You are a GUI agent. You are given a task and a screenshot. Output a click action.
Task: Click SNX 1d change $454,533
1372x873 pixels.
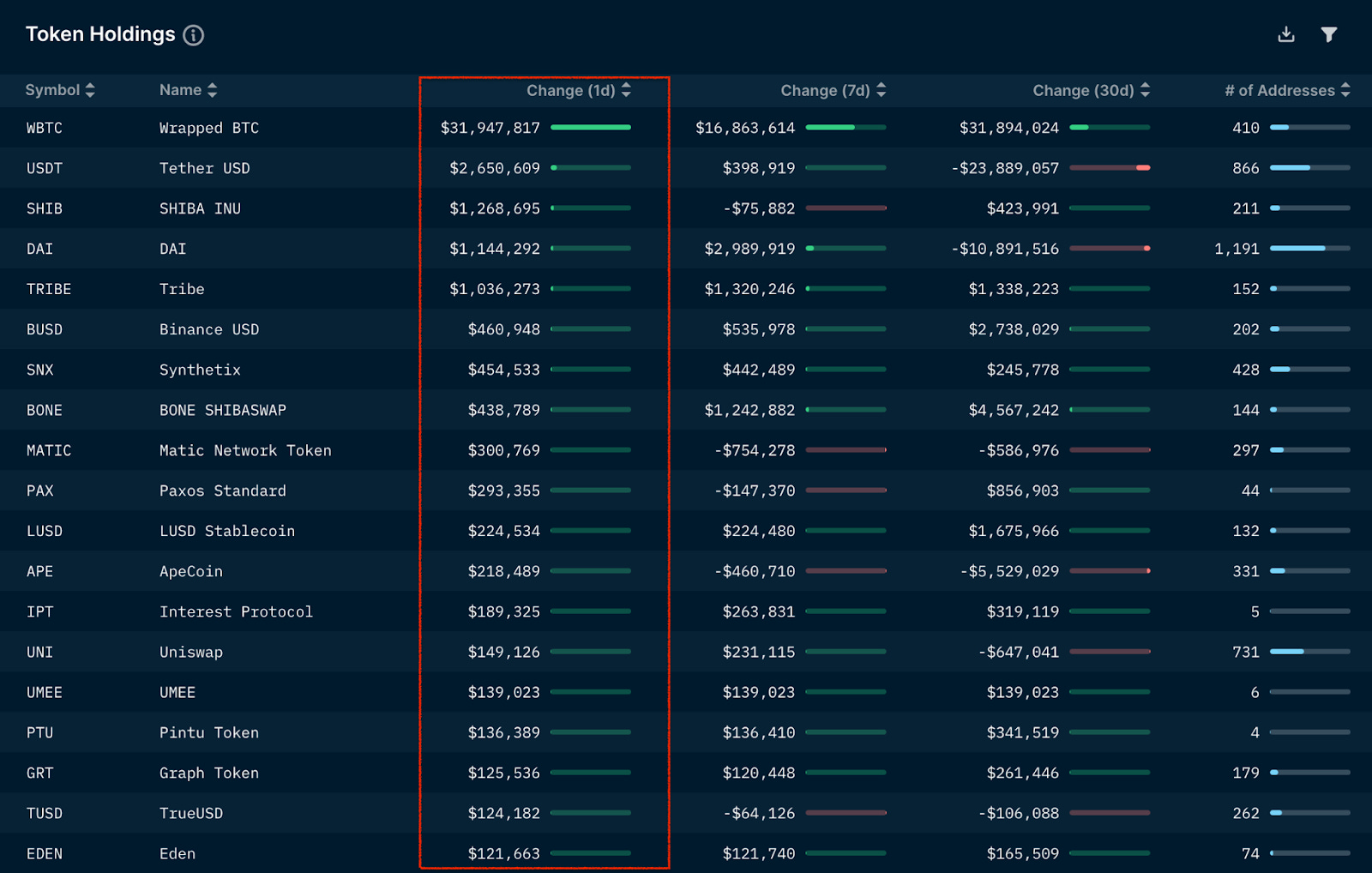[x=504, y=370]
